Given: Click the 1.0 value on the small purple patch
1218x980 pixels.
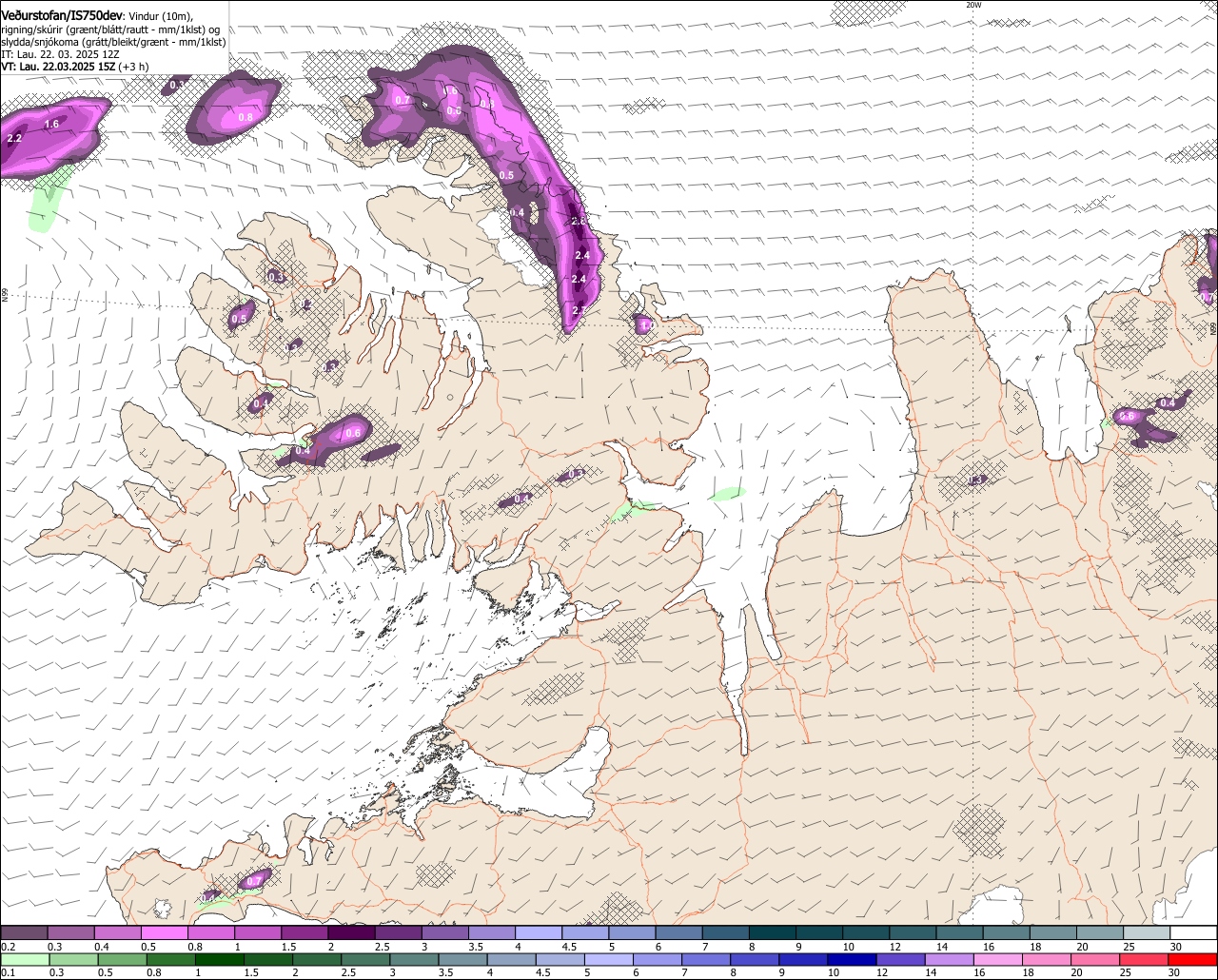Looking at the screenshot, I should pyautogui.click(x=645, y=326).
